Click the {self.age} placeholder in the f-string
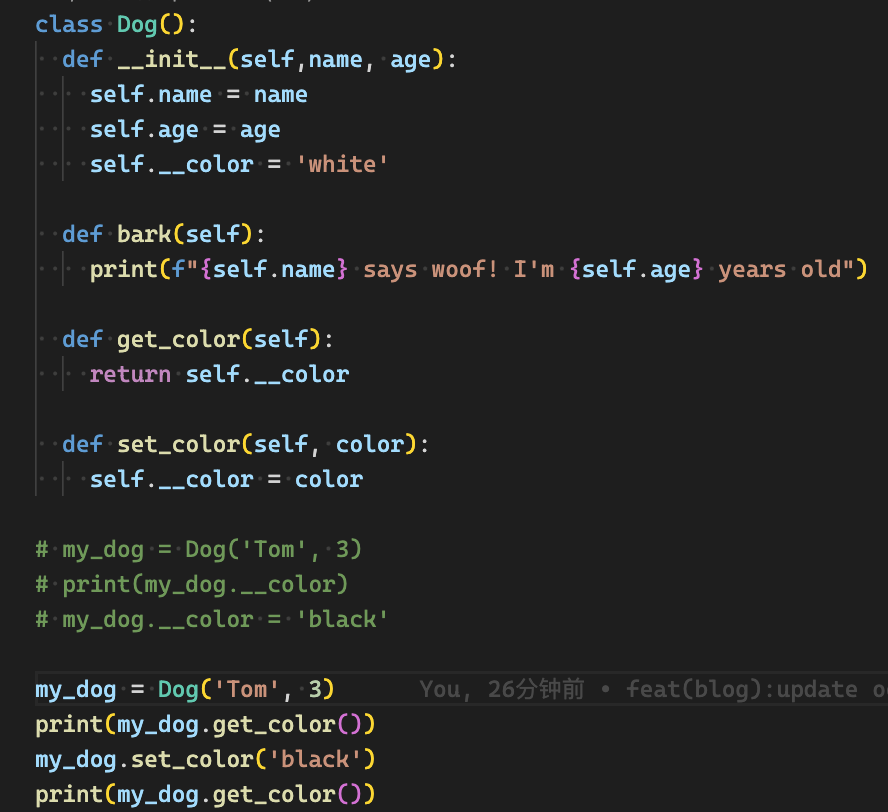The height and width of the screenshot is (812, 888). (x=636, y=269)
